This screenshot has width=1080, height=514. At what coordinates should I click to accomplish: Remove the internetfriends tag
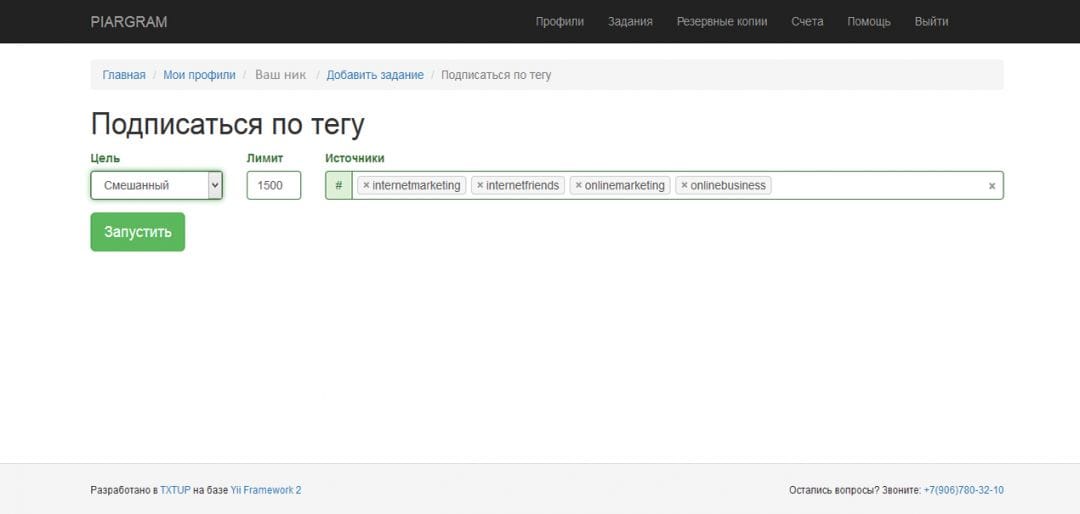[480, 185]
